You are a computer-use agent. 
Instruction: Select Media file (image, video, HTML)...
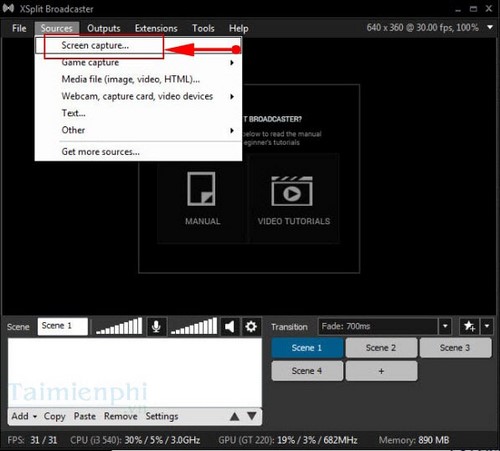pyautogui.click(x=138, y=79)
